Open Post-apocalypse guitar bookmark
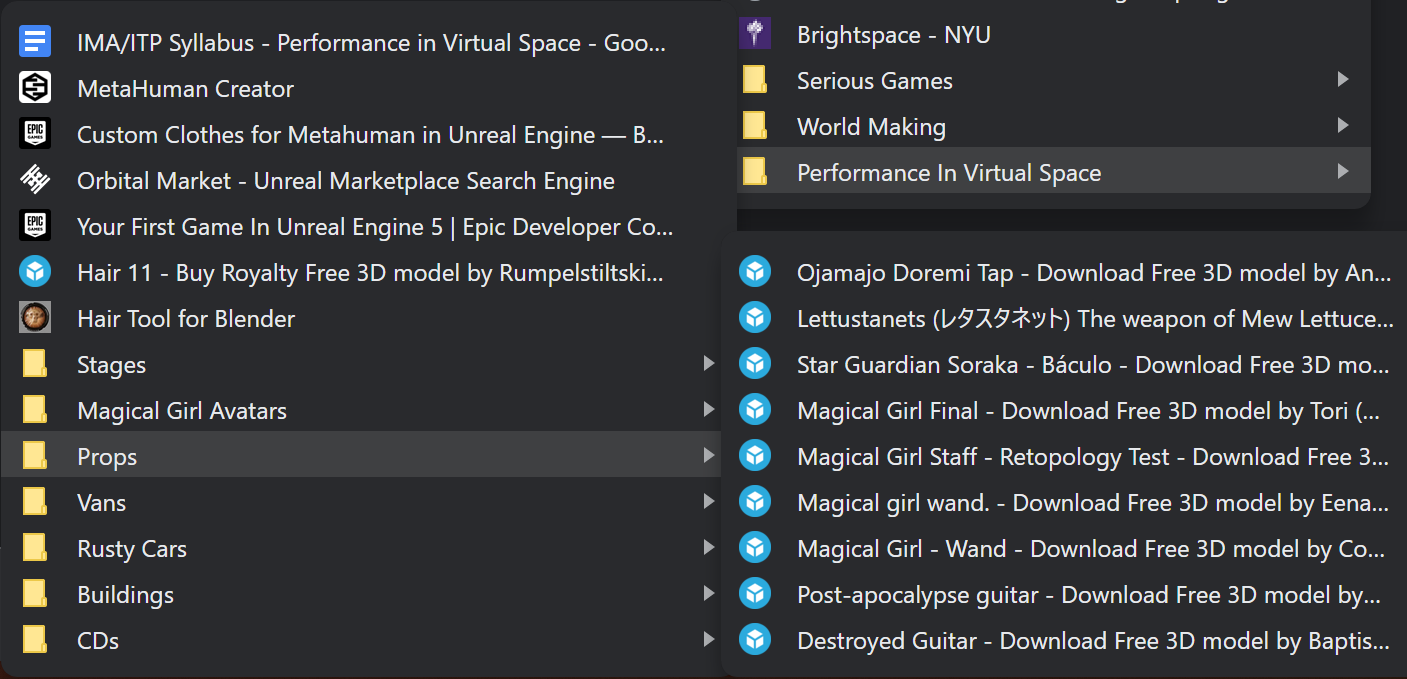This screenshot has height=679, width=1407. (1064, 595)
